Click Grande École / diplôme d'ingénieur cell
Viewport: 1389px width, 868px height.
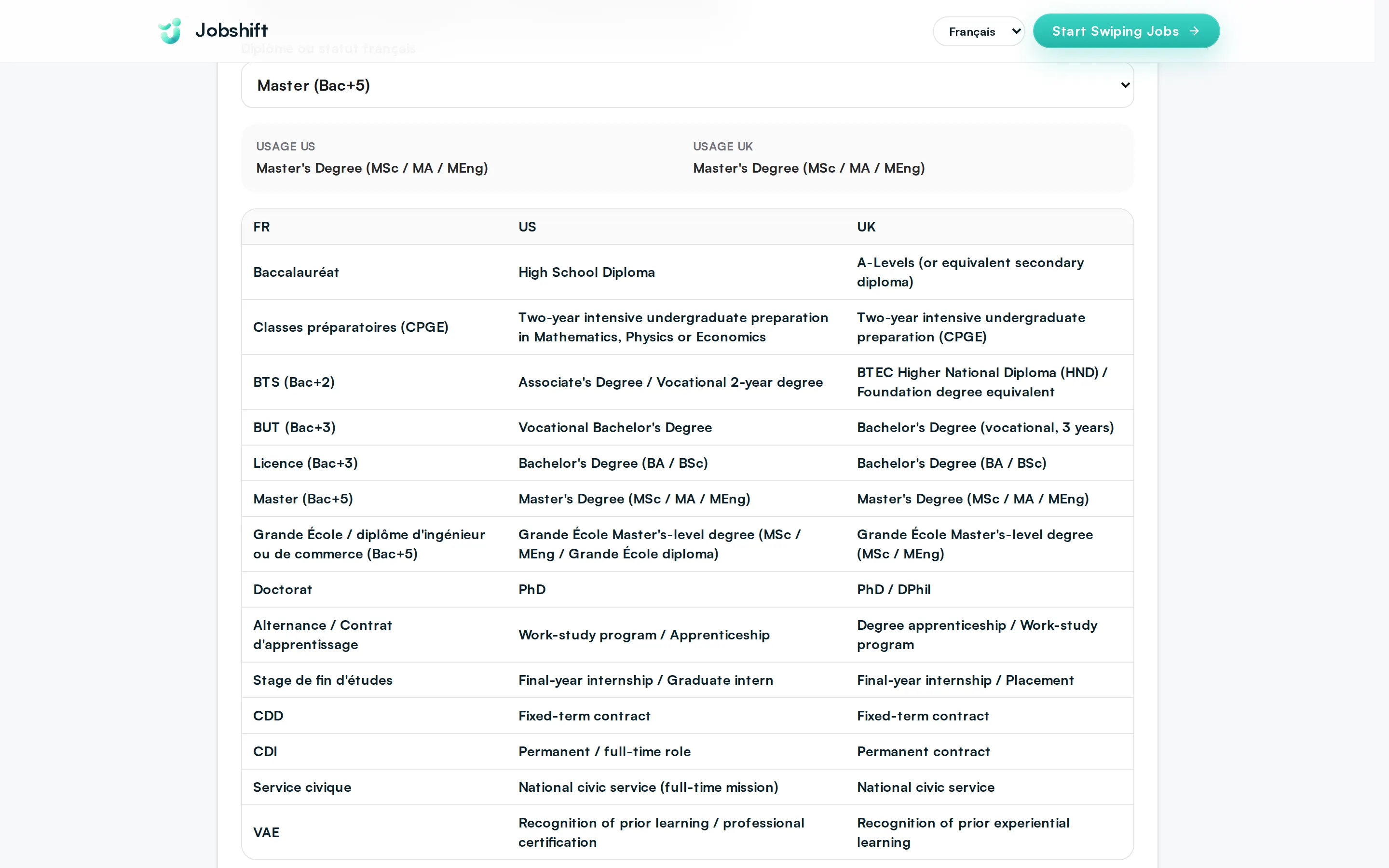coord(369,544)
